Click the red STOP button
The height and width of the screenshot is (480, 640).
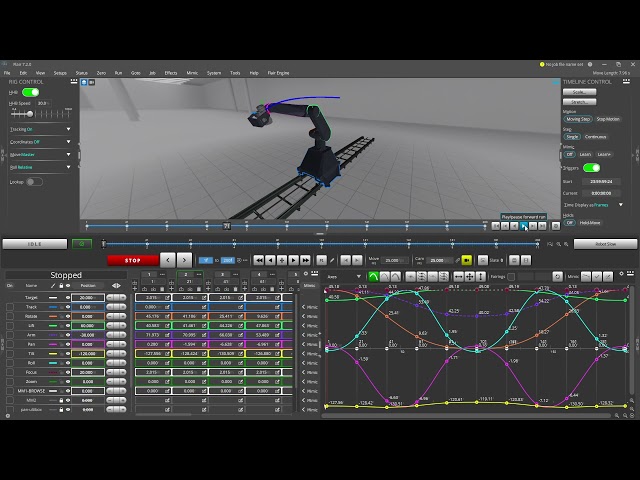click(133, 260)
